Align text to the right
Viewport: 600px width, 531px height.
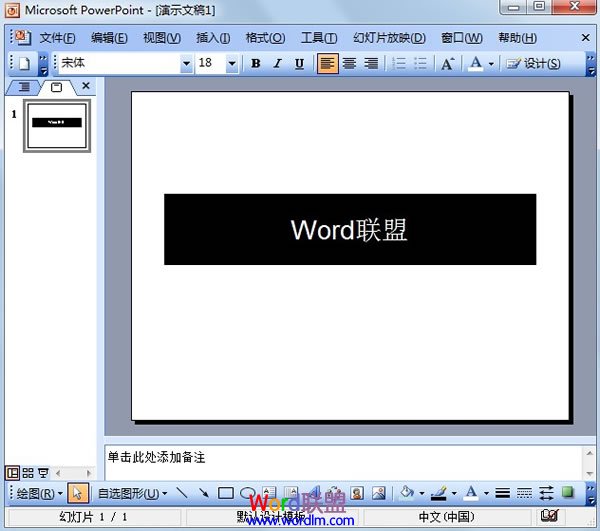(x=371, y=64)
